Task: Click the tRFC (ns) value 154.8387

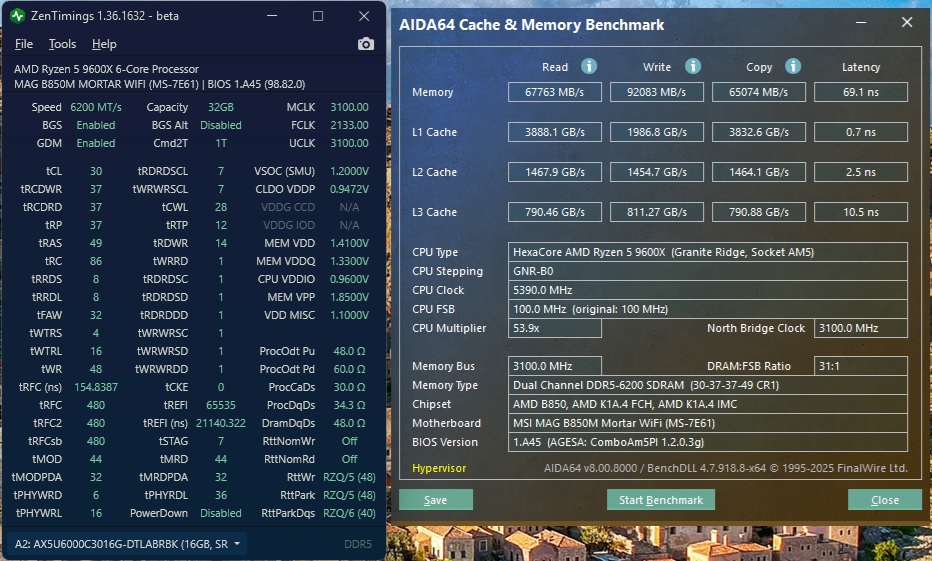Action: point(96,387)
